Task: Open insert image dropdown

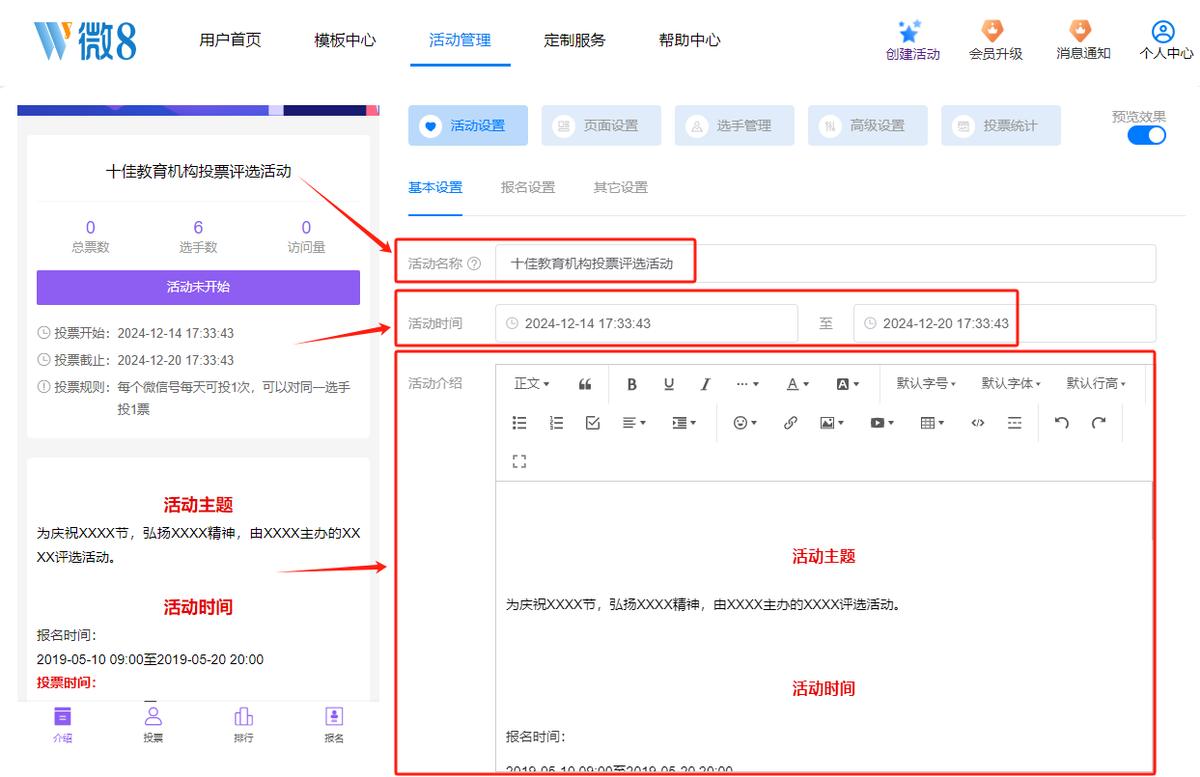Action: (832, 423)
